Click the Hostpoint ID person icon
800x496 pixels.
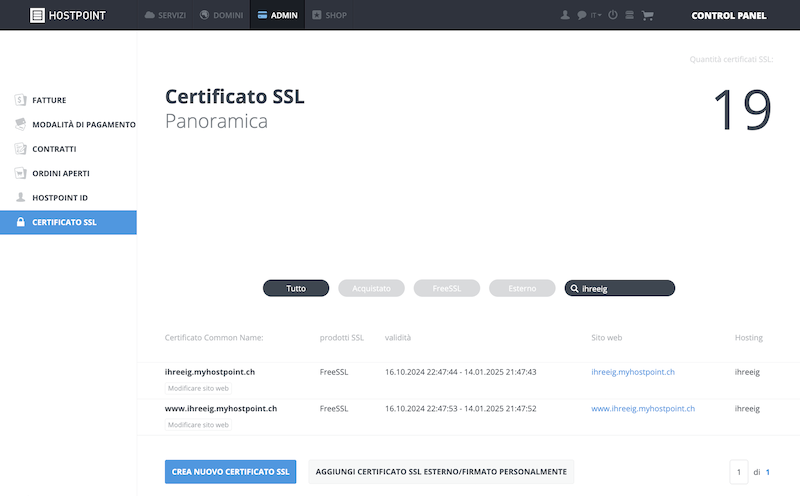coord(20,197)
